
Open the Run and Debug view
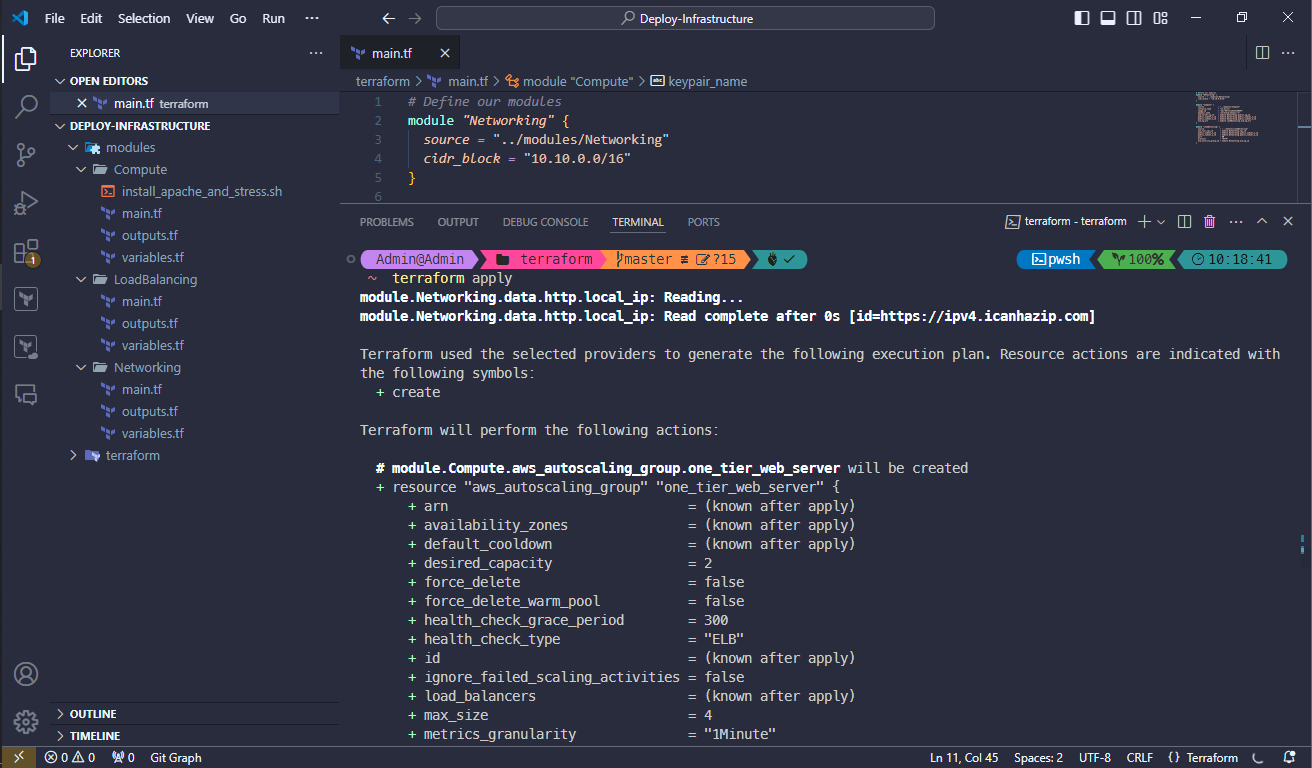pyautogui.click(x=26, y=203)
